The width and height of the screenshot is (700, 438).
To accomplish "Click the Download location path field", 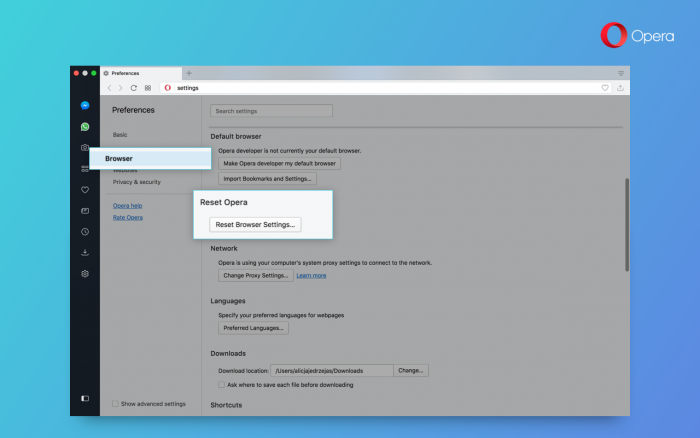I will coord(332,371).
